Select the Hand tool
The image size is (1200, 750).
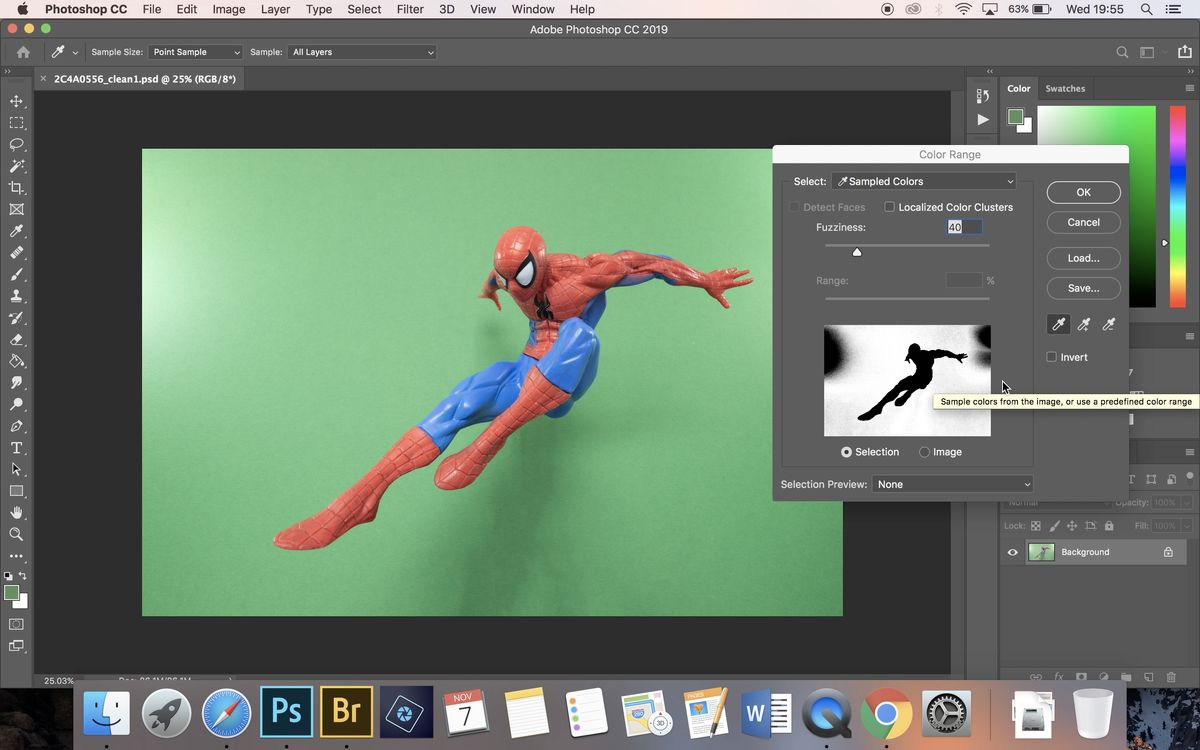16,512
